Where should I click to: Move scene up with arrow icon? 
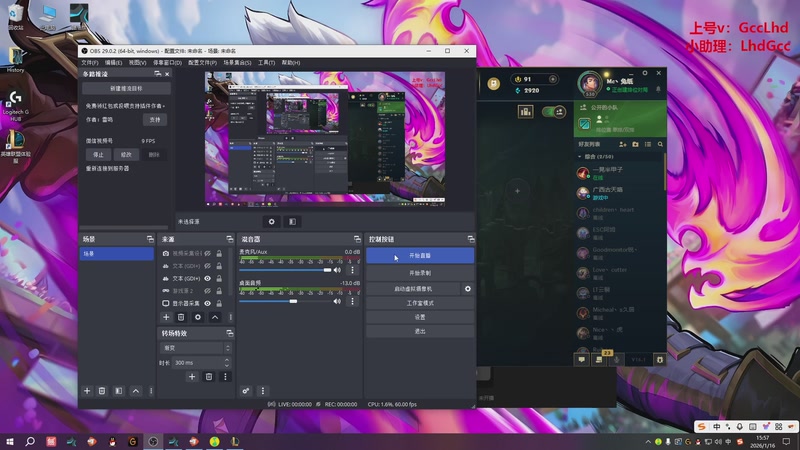click(136, 391)
